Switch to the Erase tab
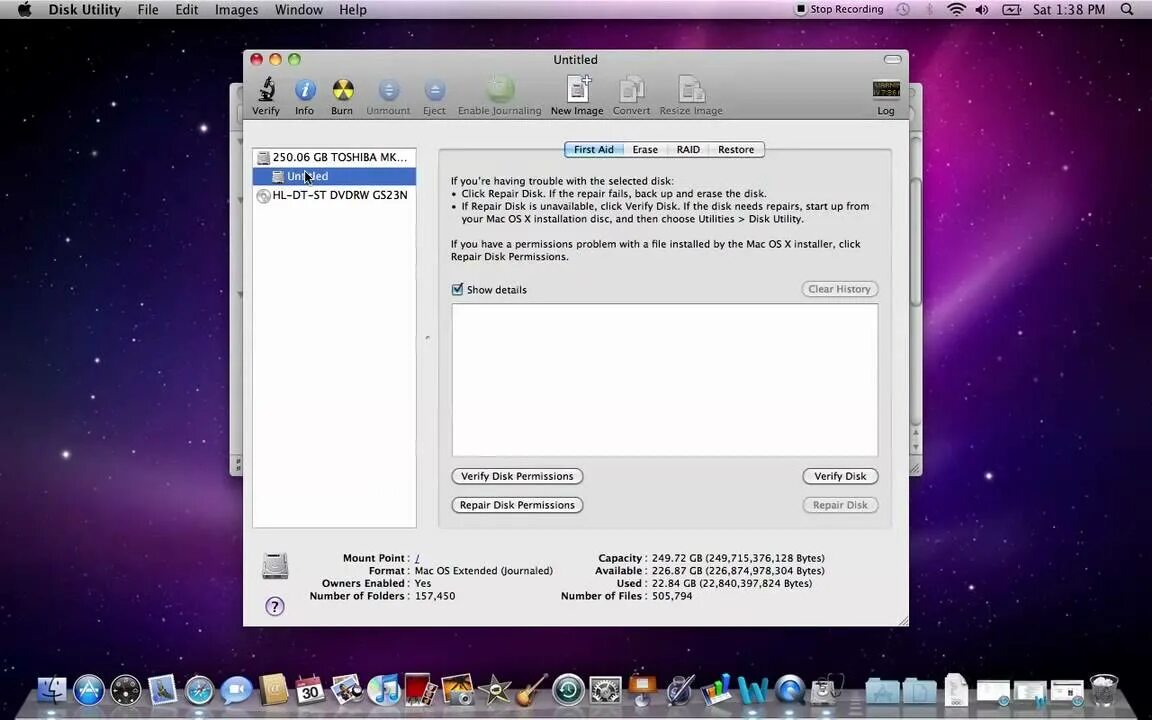Image resolution: width=1152 pixels, height=720 pixels. [x=645, y=149]
